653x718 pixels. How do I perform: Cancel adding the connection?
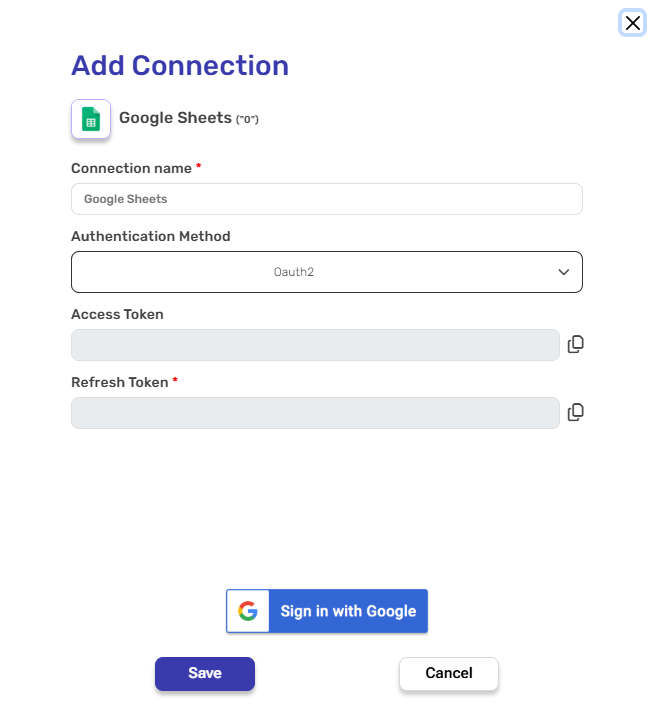(x=449, y=673)
